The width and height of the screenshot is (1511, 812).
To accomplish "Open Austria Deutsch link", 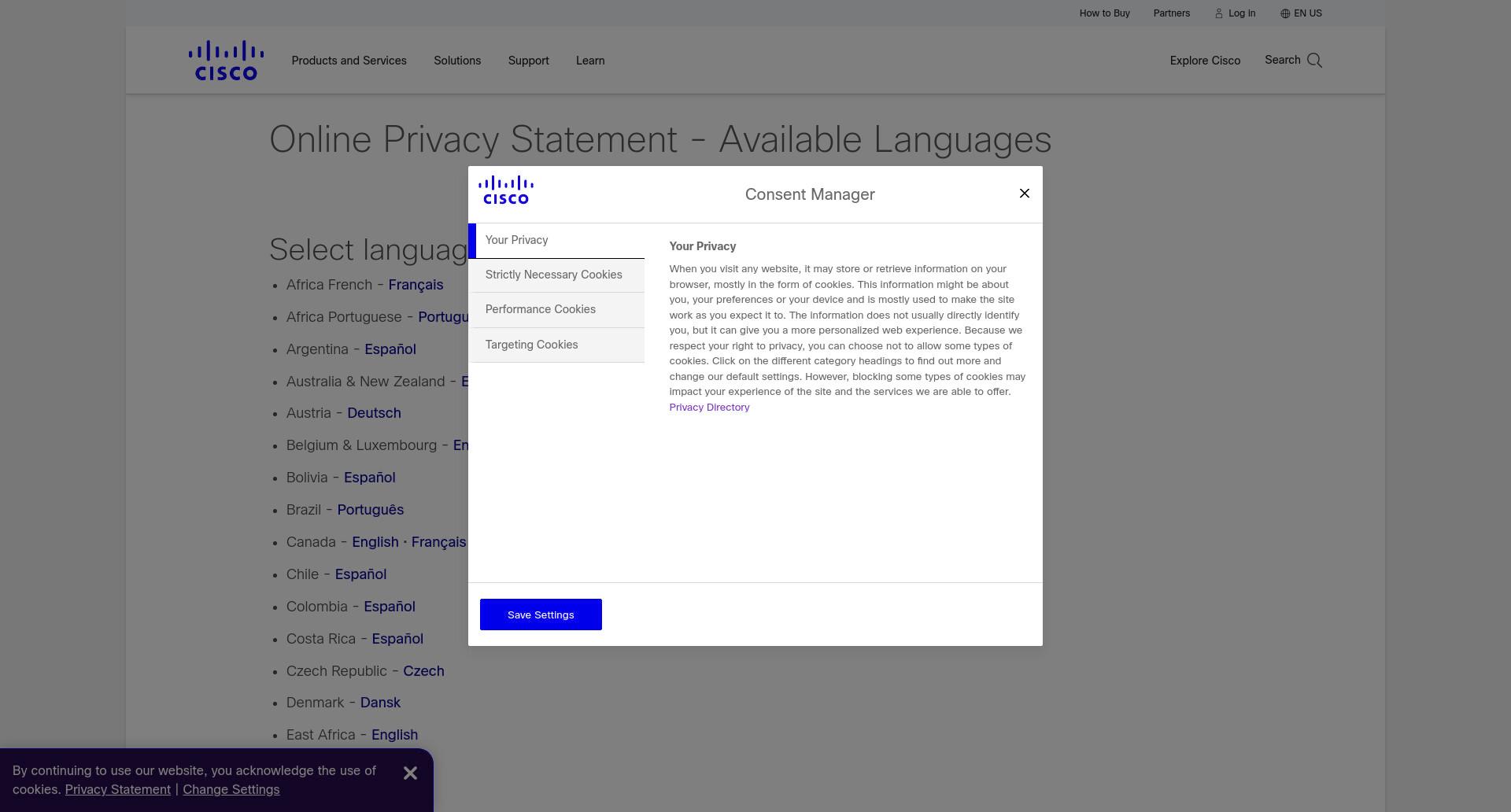I will (374, 413).
